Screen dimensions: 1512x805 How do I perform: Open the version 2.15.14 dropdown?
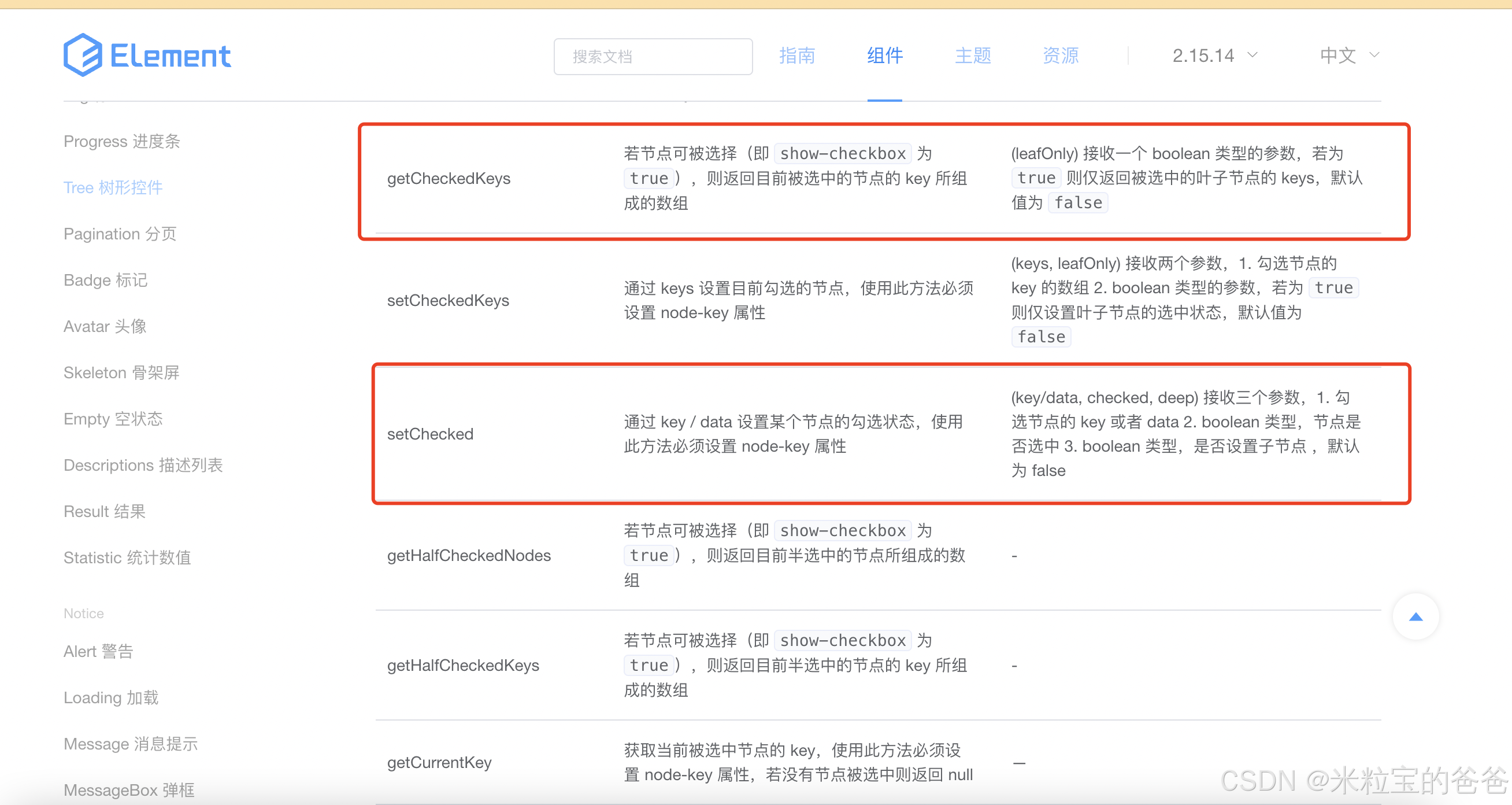coord(1203,56)
